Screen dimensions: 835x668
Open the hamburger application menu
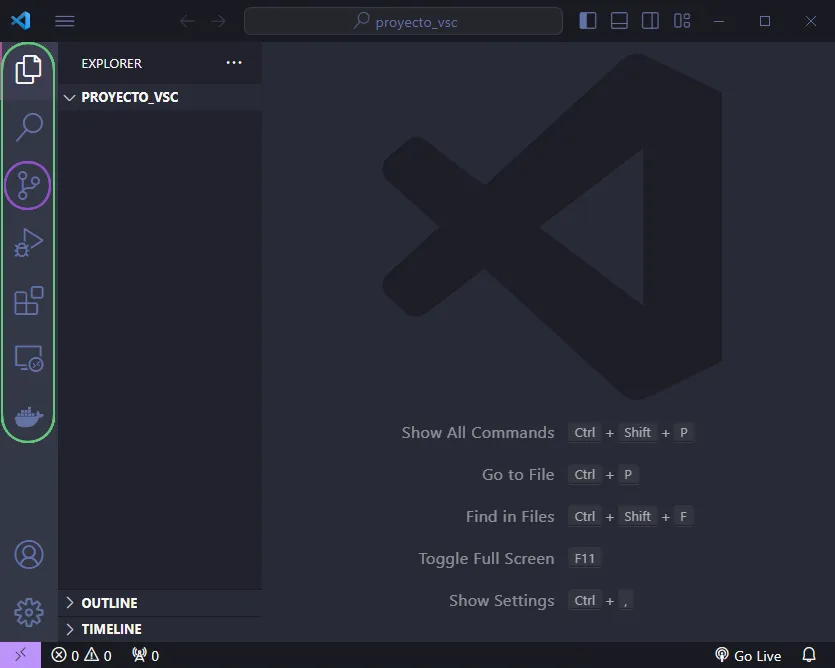(x=64, y=21)
